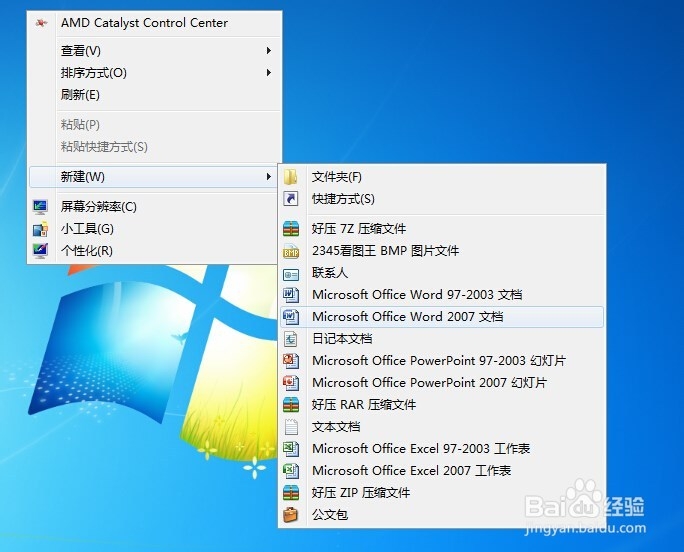The width and height of the screenshot is (684, 552).
Task: Click the AMD Catalyst Control Center icon
Action: point(41,23)
